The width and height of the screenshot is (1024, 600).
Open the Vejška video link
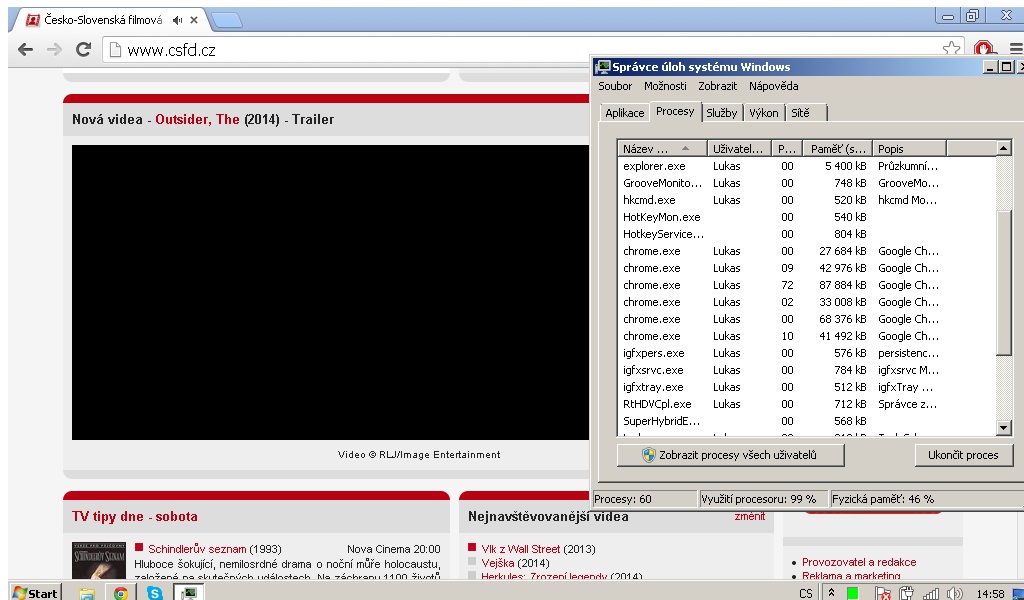pos(498,563)
